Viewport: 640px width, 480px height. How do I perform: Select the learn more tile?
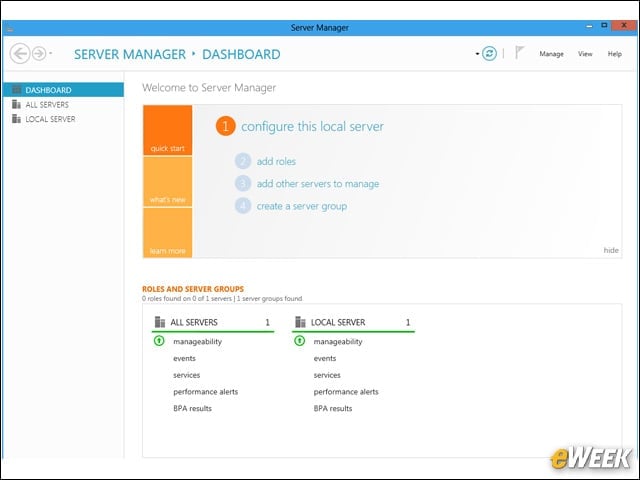point(167,233)
